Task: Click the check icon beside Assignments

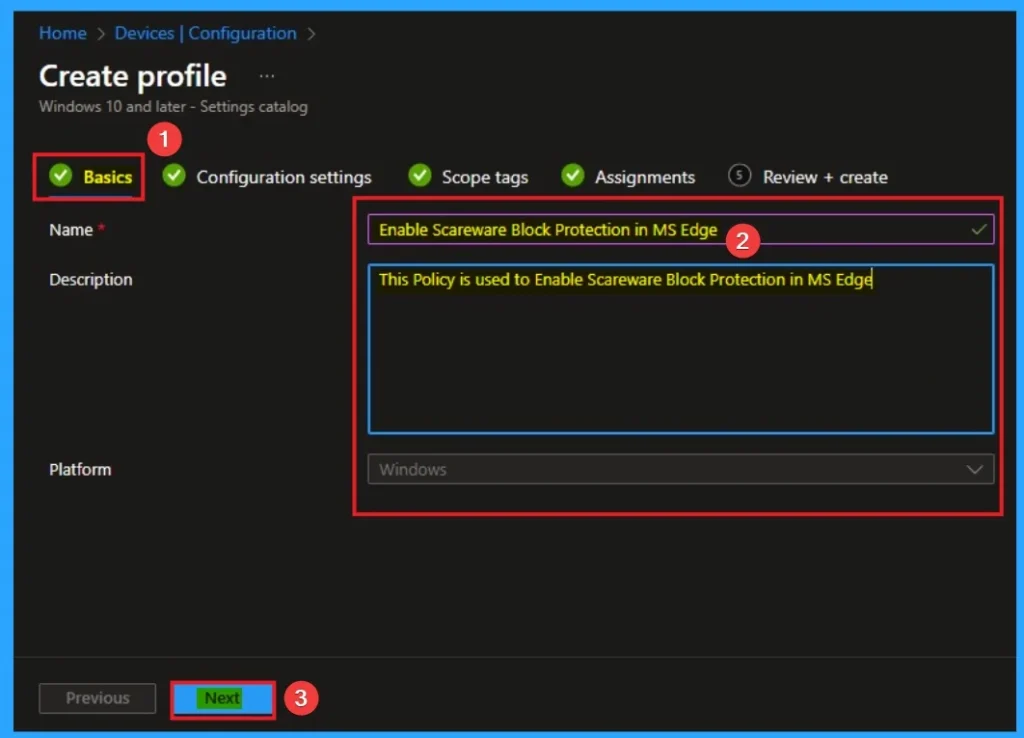Action: point(572,176)
